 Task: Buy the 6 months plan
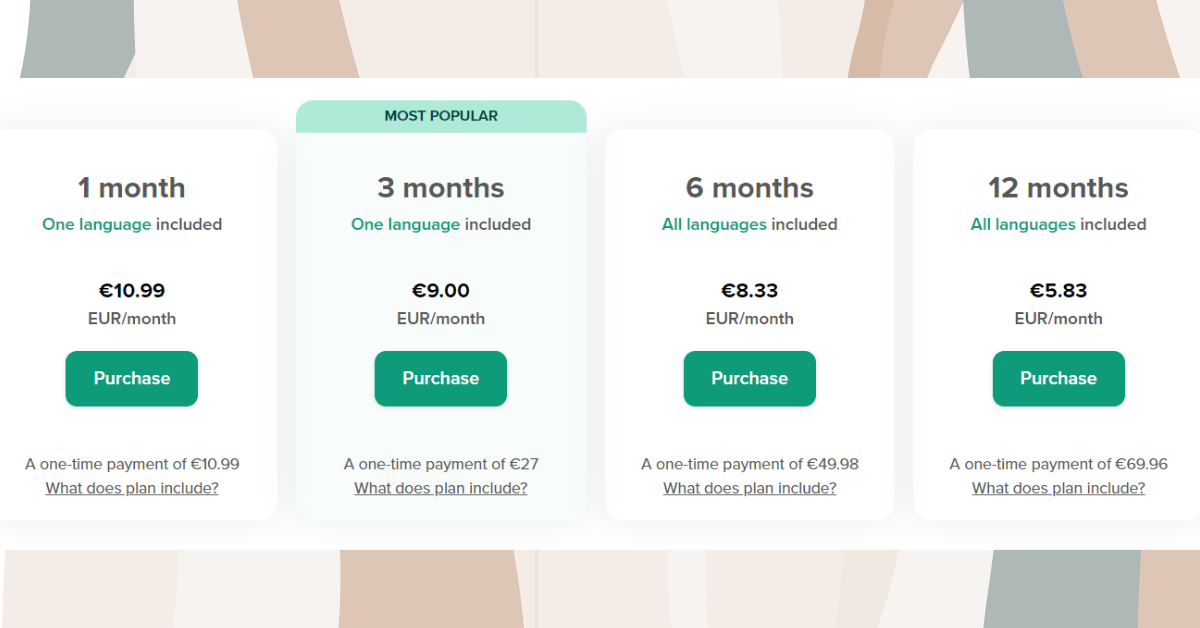(750, 378)
